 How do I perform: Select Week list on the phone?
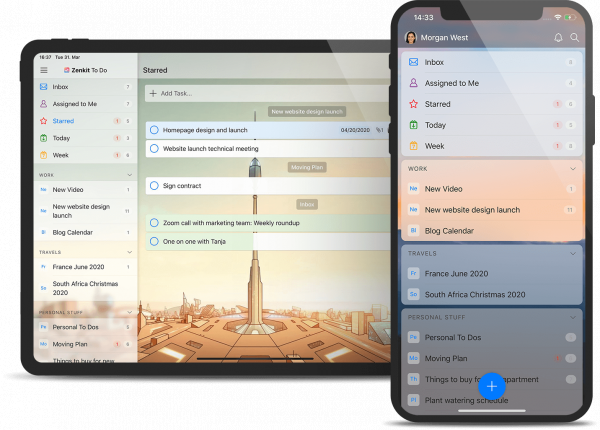click(435, 146)
